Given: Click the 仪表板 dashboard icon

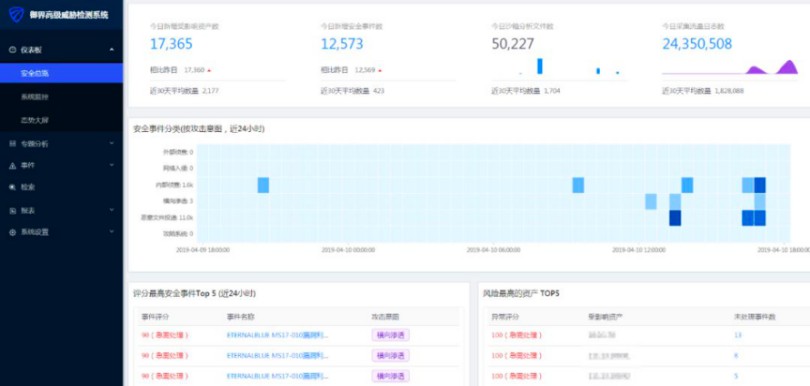Looking at the screenshot, I should coord(12,50).
